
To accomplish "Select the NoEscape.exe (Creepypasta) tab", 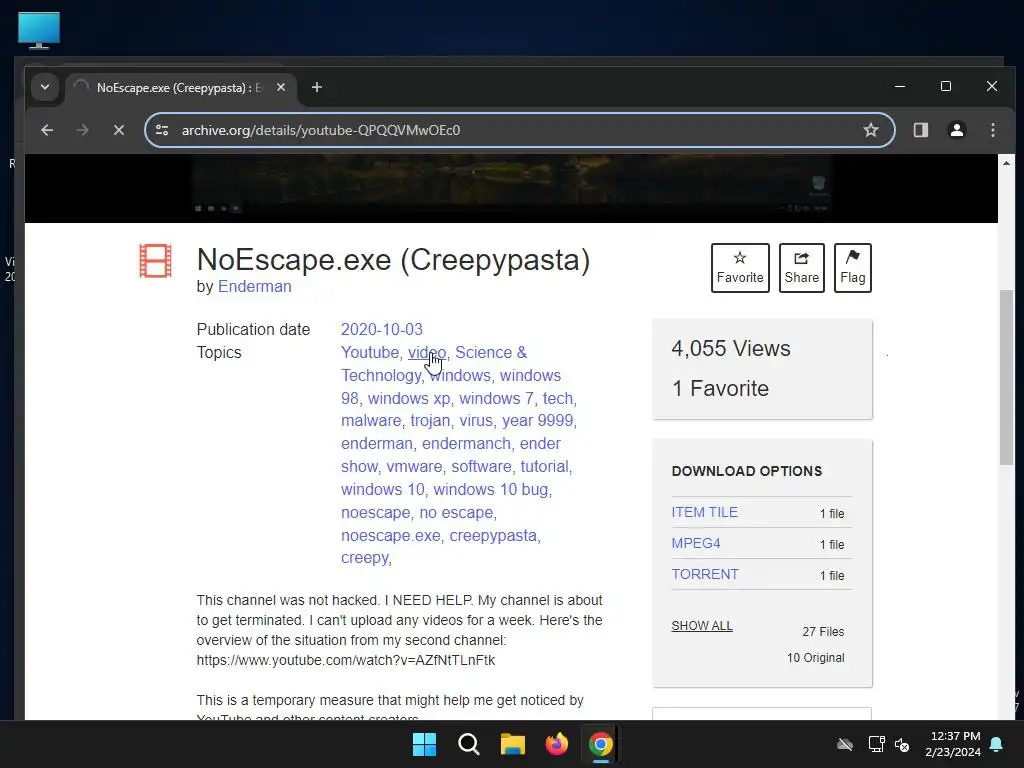I will (x=179, y=88).
